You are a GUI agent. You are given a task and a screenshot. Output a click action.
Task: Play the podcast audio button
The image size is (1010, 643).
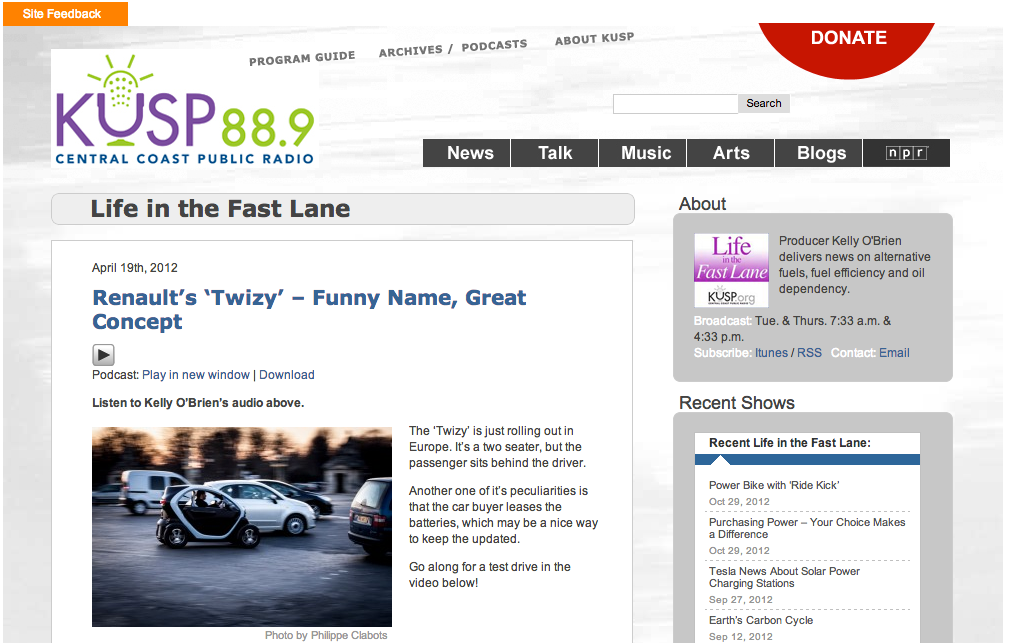(103, 355)
